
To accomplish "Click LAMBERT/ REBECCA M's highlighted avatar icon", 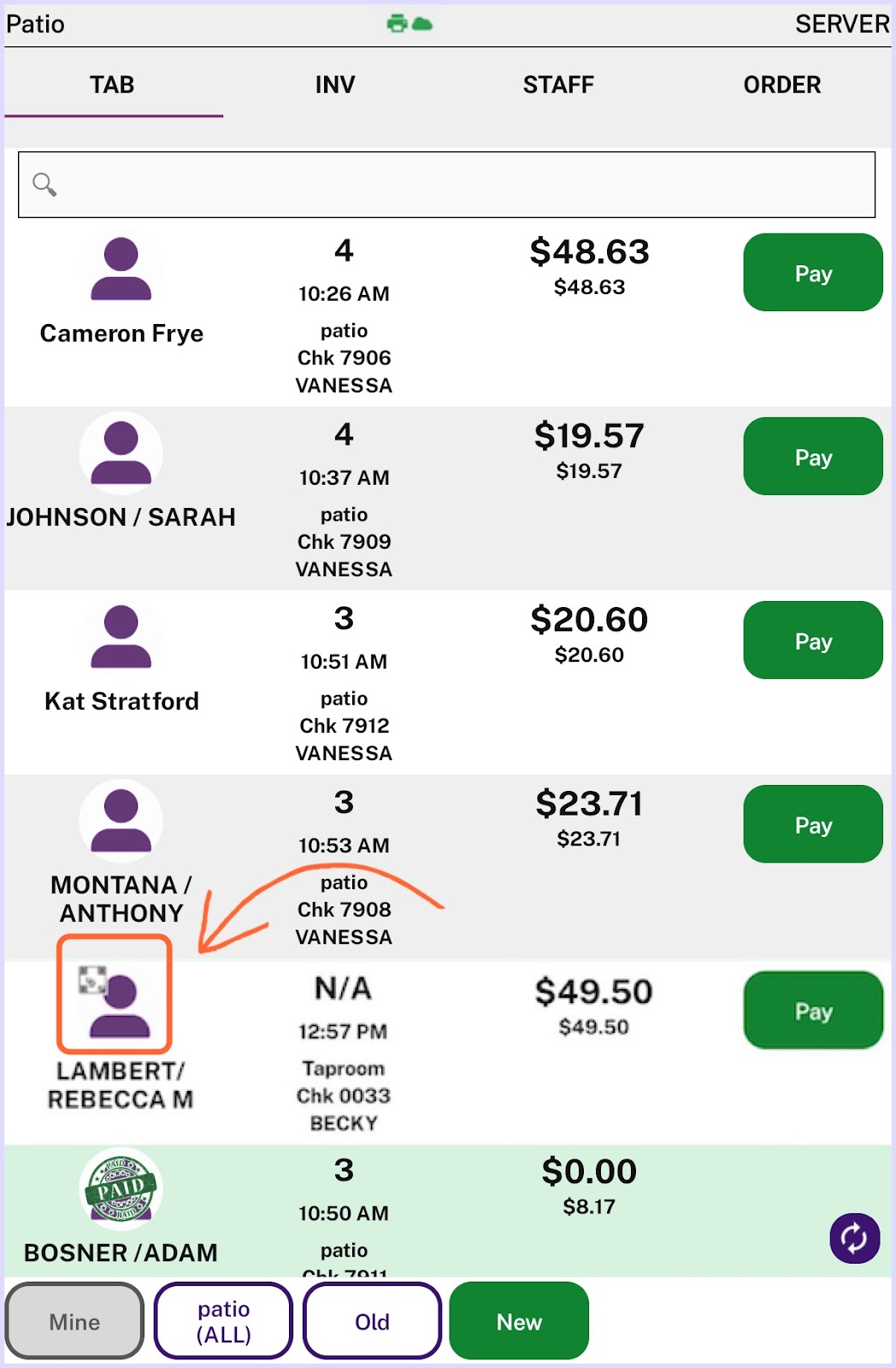I will [115, 994].
